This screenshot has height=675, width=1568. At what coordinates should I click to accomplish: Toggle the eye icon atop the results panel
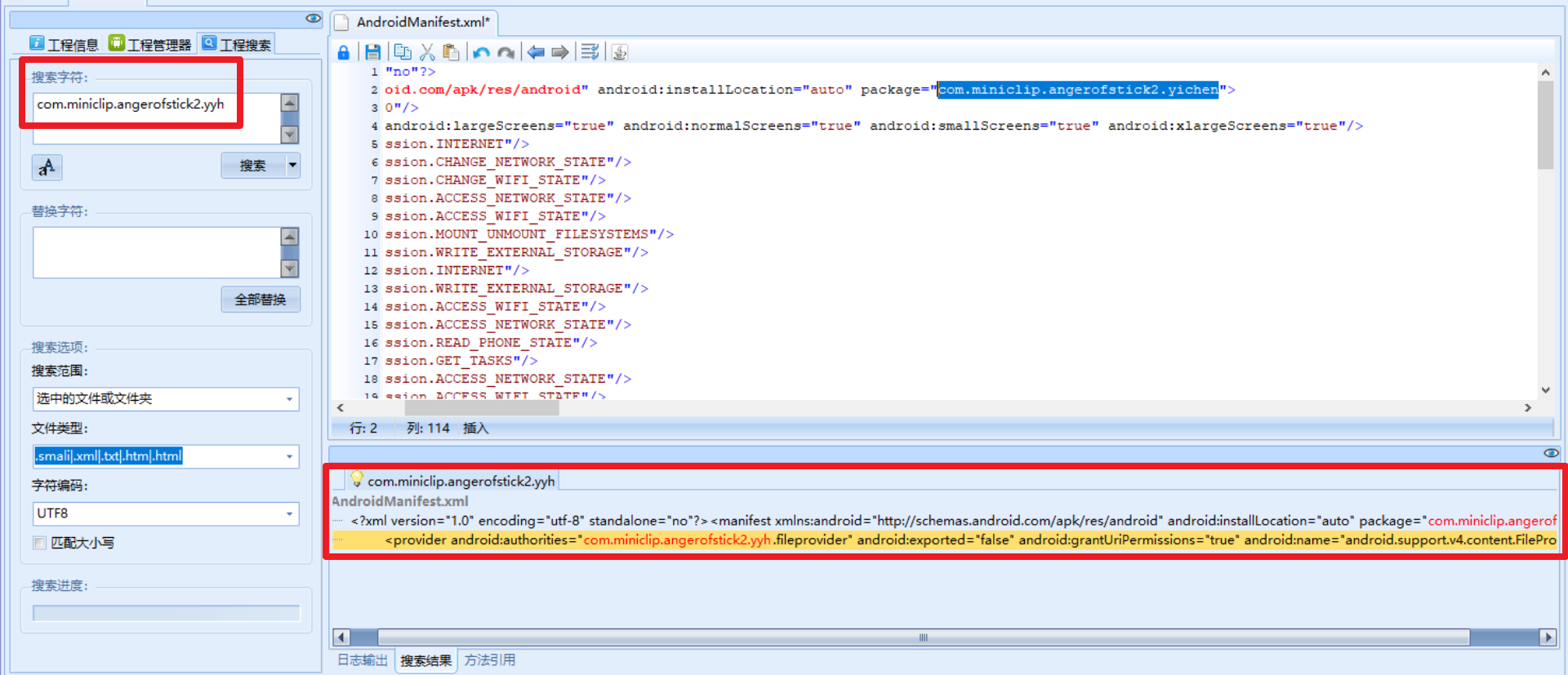tap(1552, 453)
